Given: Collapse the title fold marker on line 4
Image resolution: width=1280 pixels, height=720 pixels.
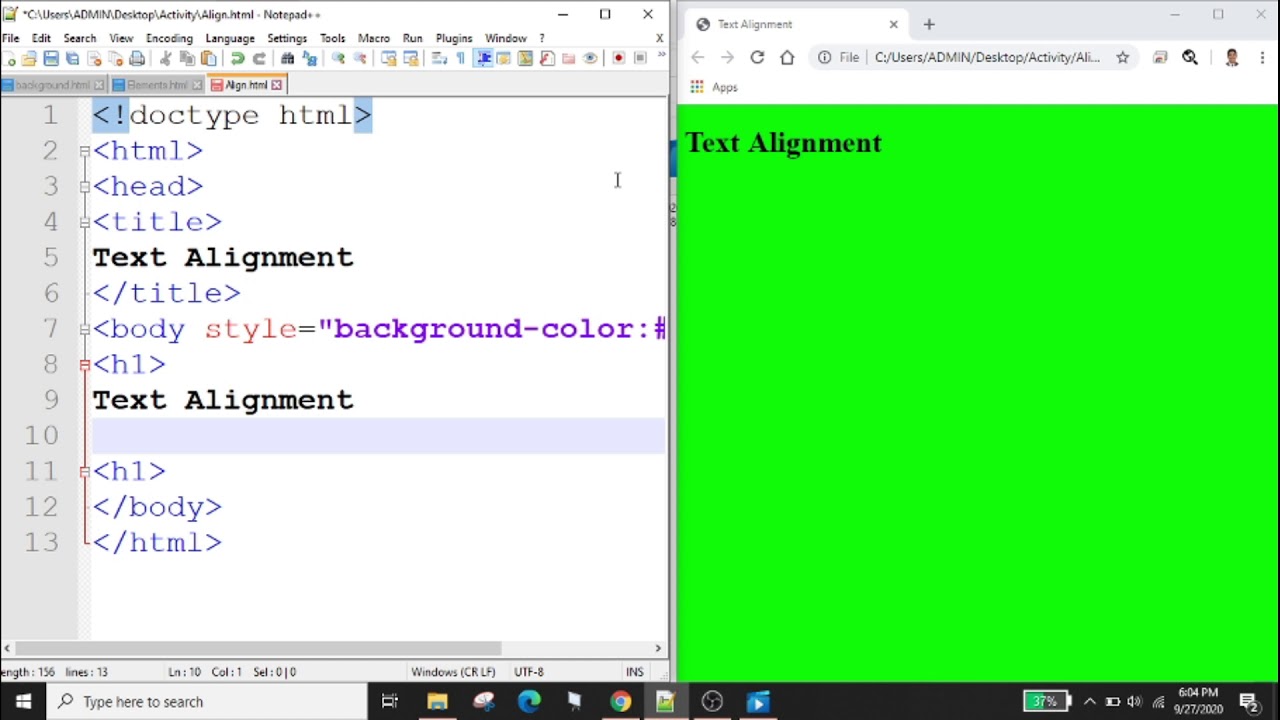Looking at the screenshot, I should [84, 222].
